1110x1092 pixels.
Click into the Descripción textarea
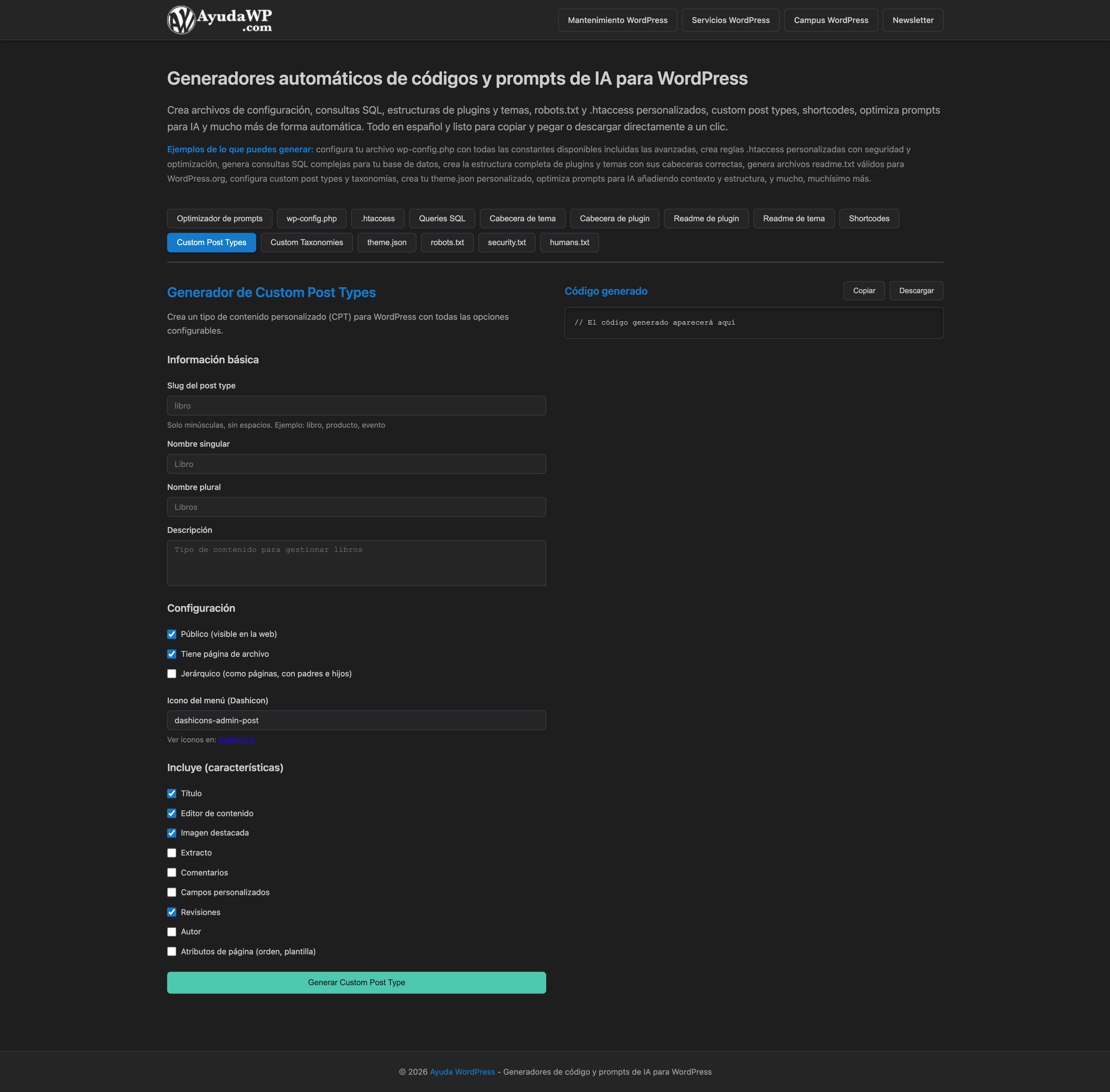356,563
